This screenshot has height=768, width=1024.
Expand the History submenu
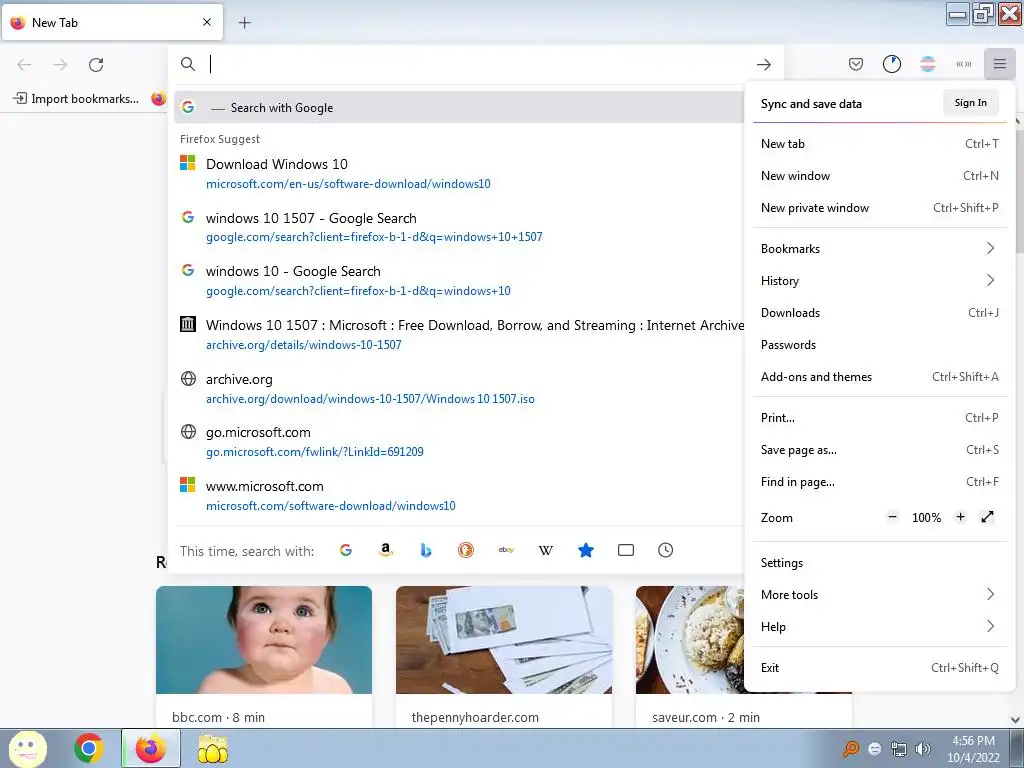879,281
